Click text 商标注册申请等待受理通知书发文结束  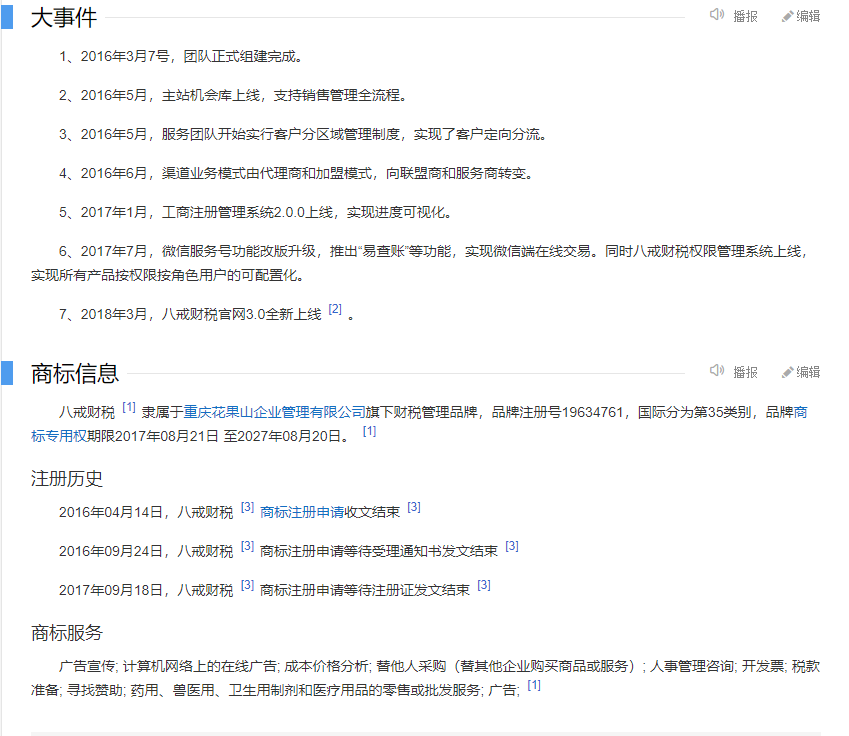pyautogui.click(x=378, y=551)
